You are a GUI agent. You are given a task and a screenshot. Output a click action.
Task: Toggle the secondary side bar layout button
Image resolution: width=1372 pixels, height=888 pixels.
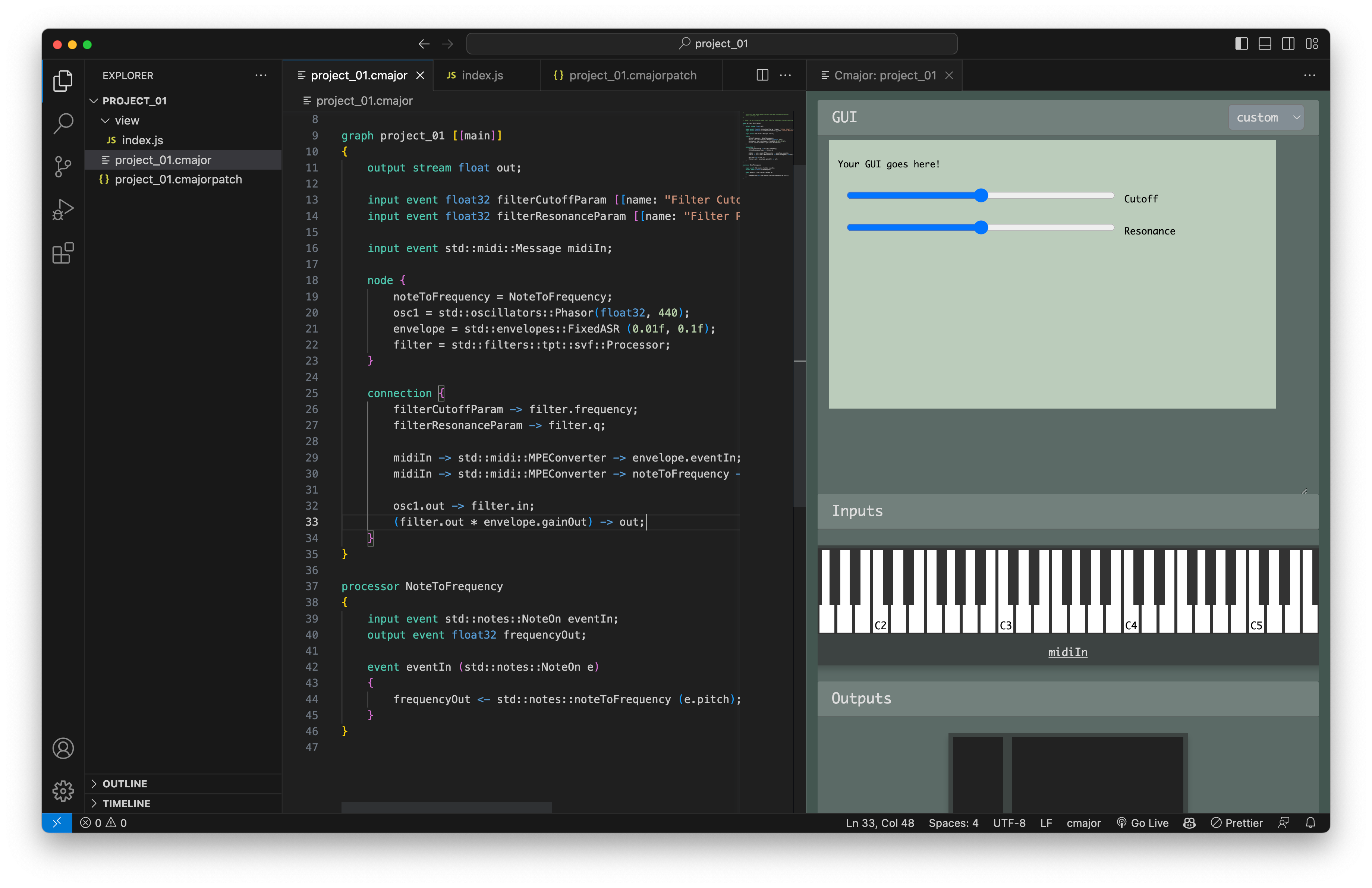(1288, 44)
